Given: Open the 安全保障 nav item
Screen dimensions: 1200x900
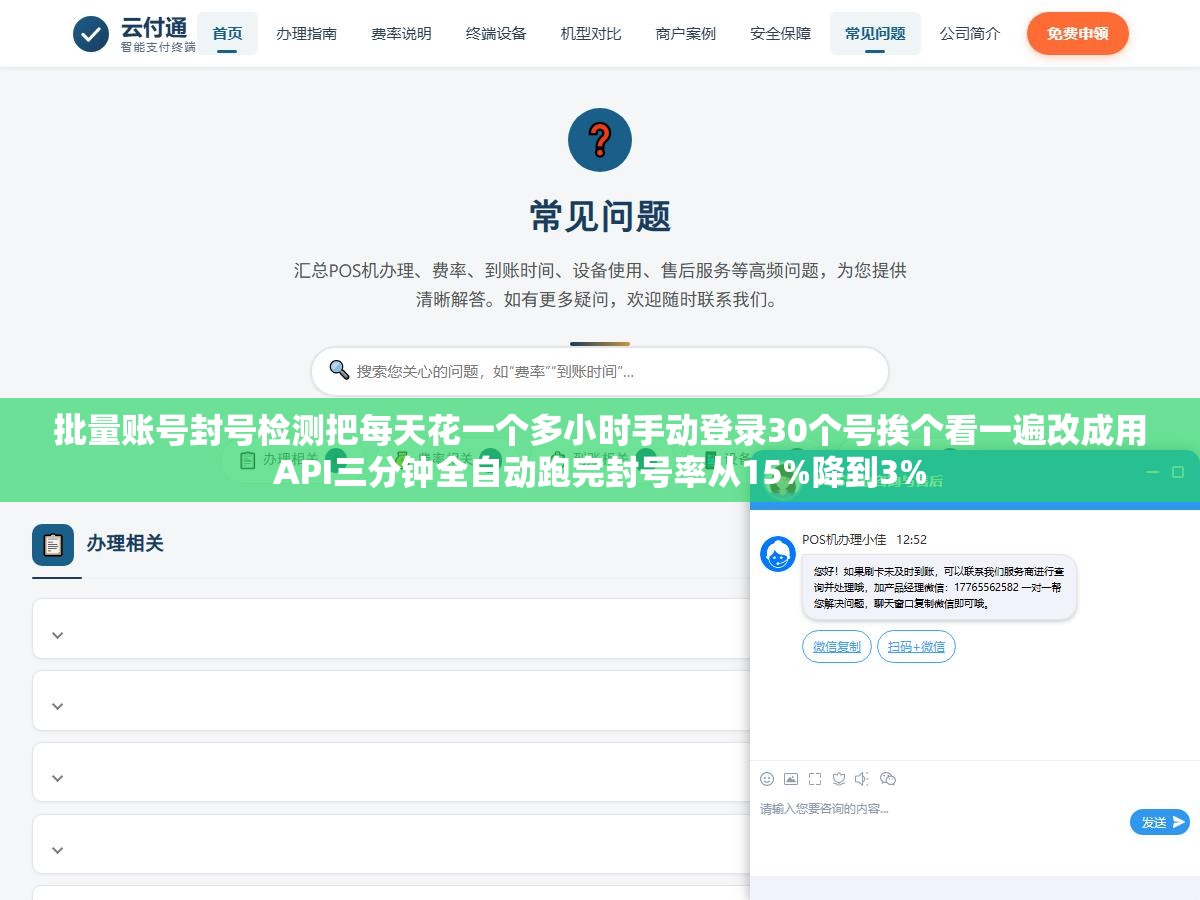Looking at the screenshot, I should [x=780, y=33].
